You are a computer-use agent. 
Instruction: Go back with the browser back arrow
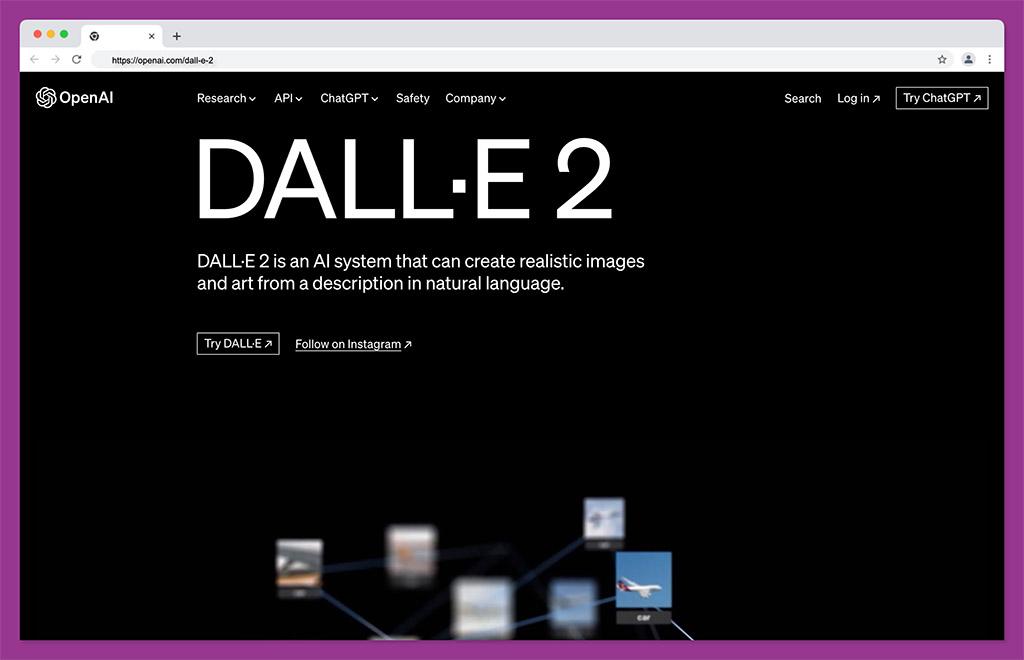pos(35,59)
